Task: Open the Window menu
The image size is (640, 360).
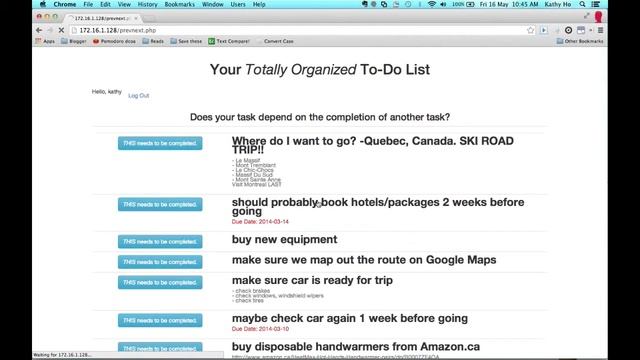Action: (213, 4)
